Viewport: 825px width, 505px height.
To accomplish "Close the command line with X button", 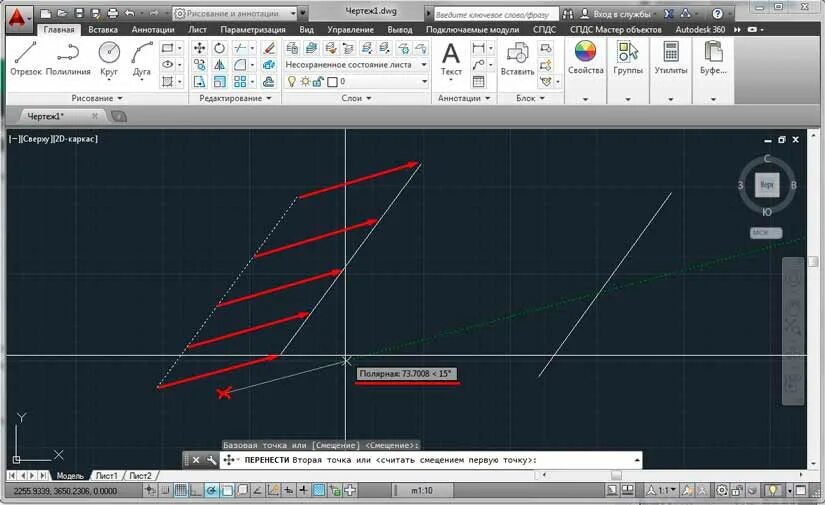I will [x=196, y=460].
